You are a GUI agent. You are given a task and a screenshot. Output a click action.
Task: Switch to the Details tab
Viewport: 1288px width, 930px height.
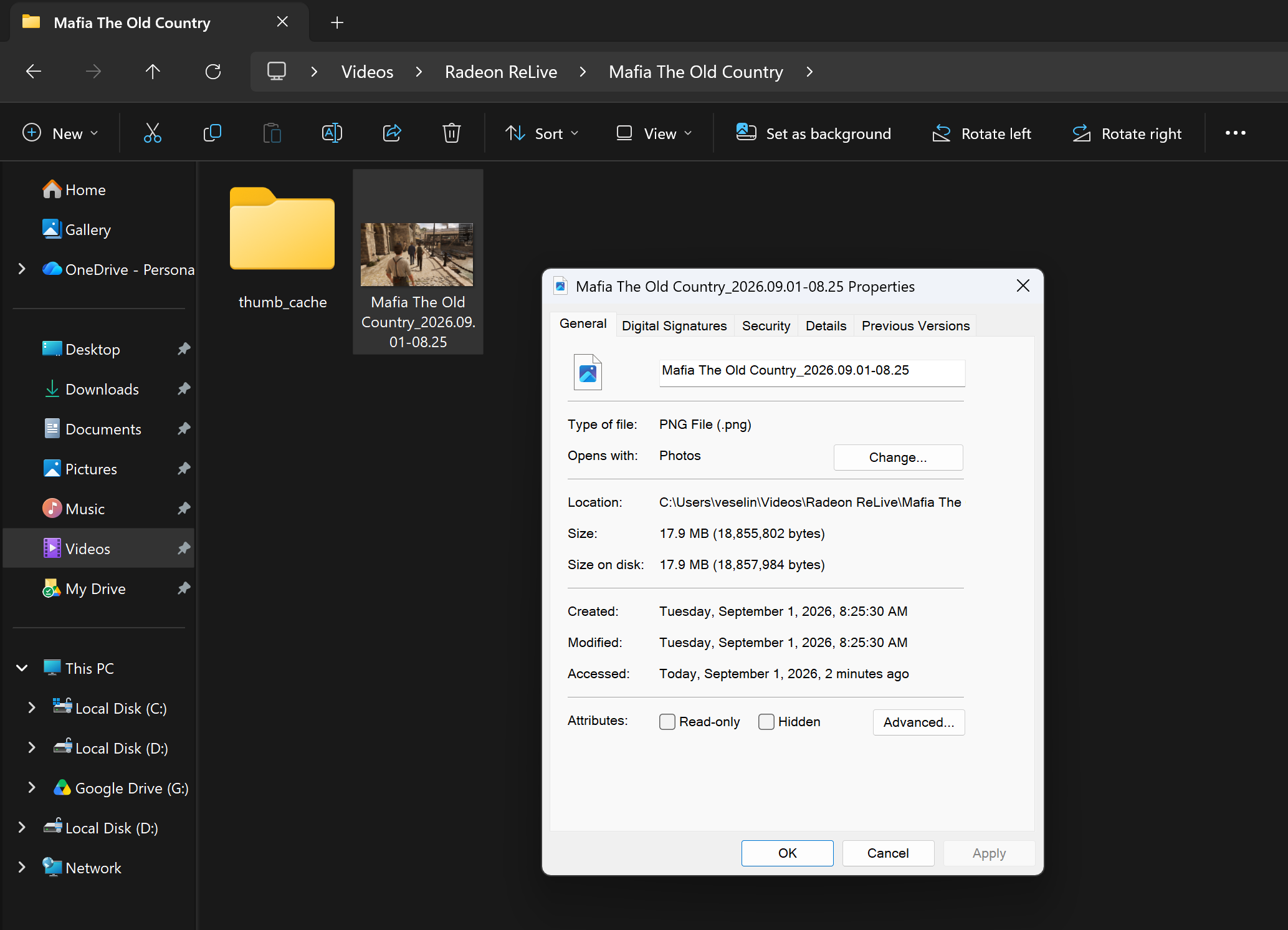coord(826,326)
